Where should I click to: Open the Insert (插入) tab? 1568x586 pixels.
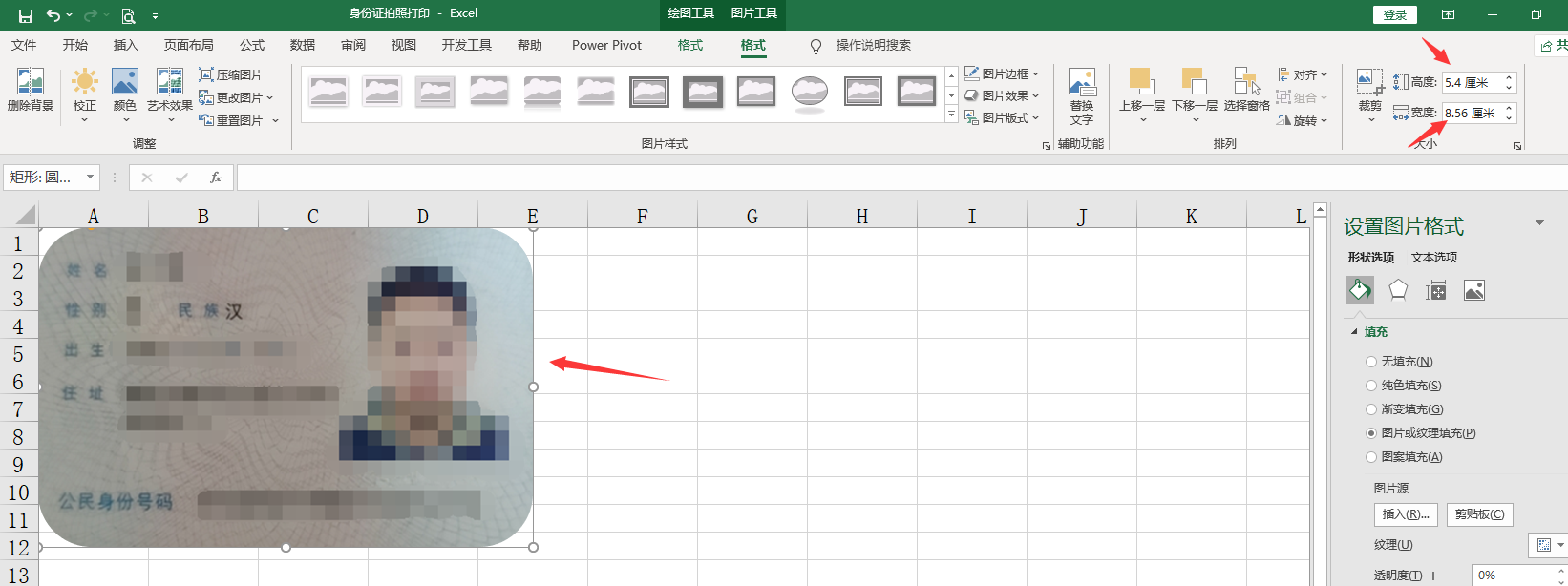pyautogui.click(x=126, y=45)
